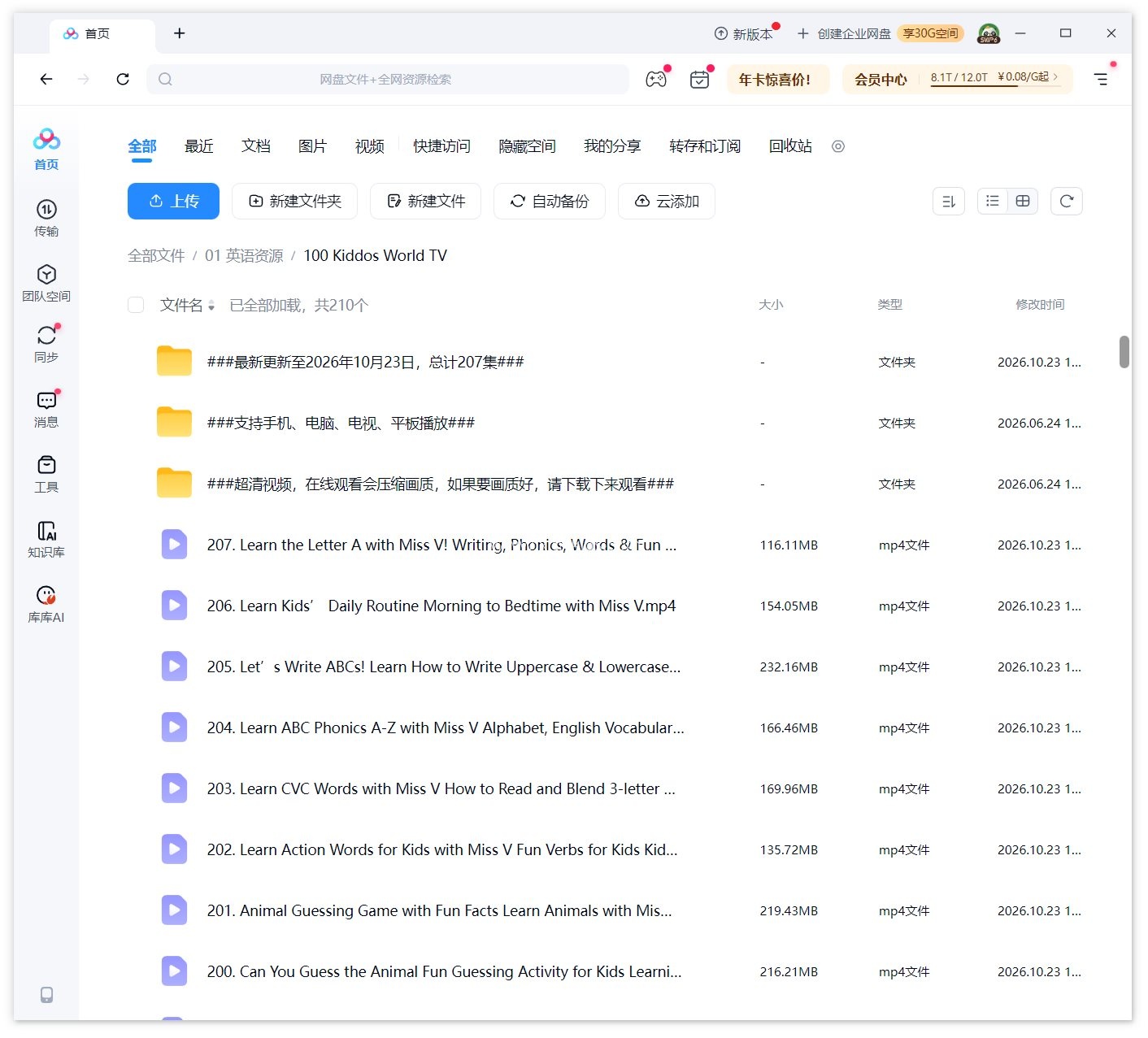1148x1038 pixels.
Task: Open the 回收站 recycle bin tab
Action: coord(790,146)
